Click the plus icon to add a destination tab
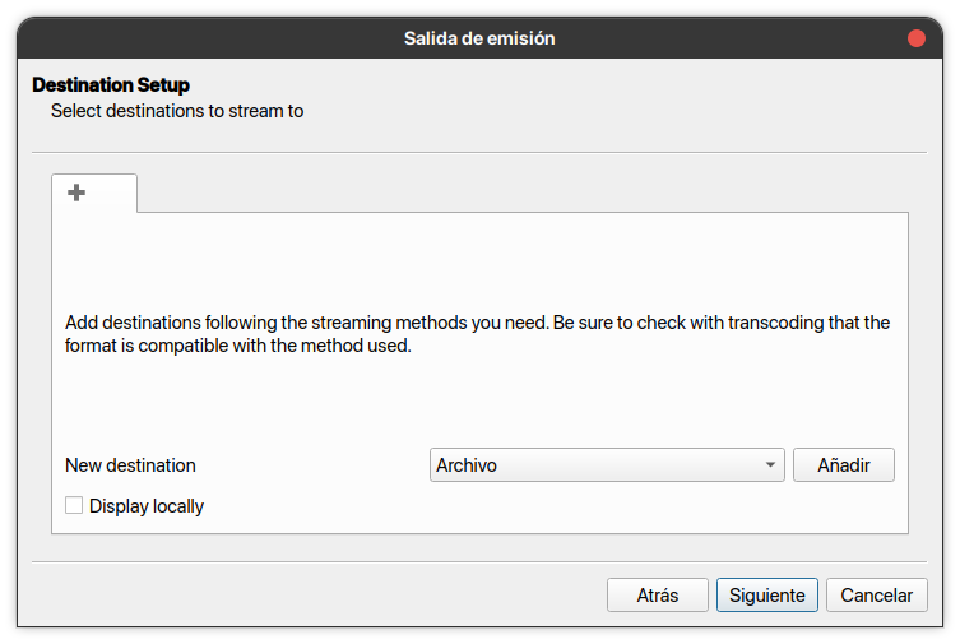Viewport: 960px width, 644px height. (77, 193)
